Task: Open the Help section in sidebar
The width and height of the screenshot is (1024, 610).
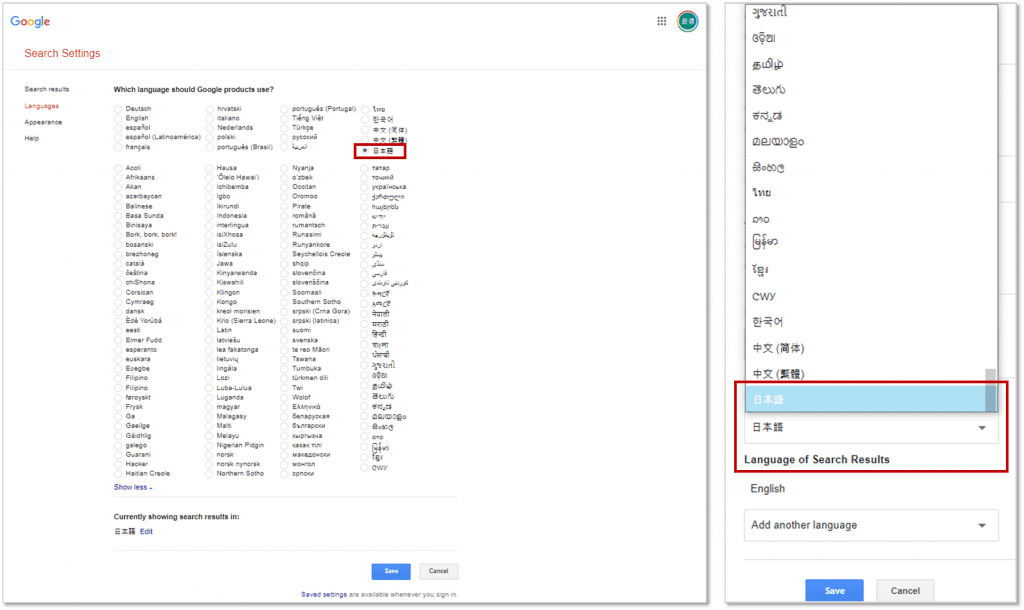Action: [x=31, y=138]
